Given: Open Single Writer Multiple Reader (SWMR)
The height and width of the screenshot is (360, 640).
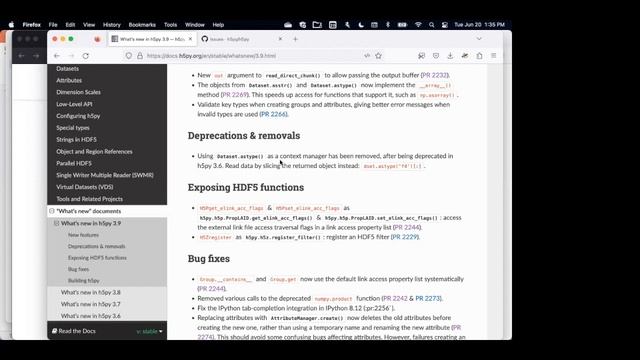Looking at the screenshot, I should click(x=105, y=175).
